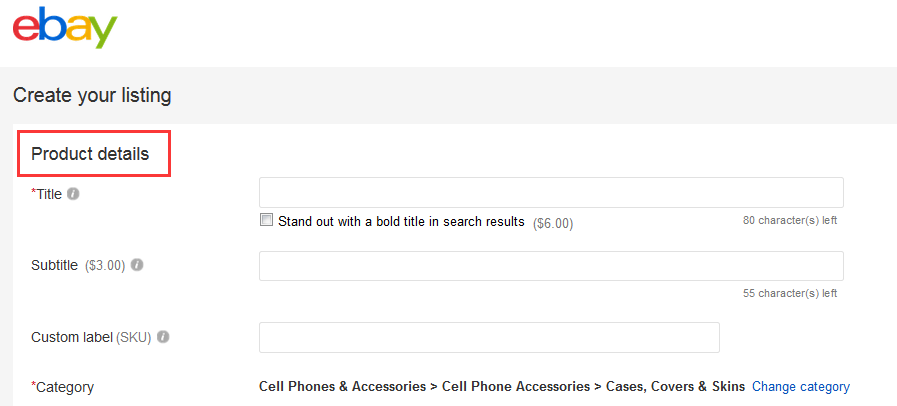Click the '55 character(s) left' counter
The width and height of the screenshot is (897, 406).
(x=789, y=293)
